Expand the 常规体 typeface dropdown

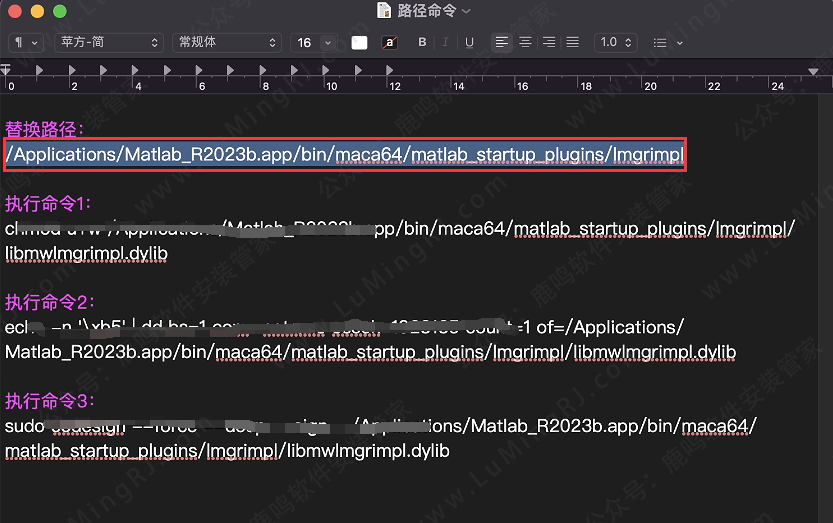228,43
